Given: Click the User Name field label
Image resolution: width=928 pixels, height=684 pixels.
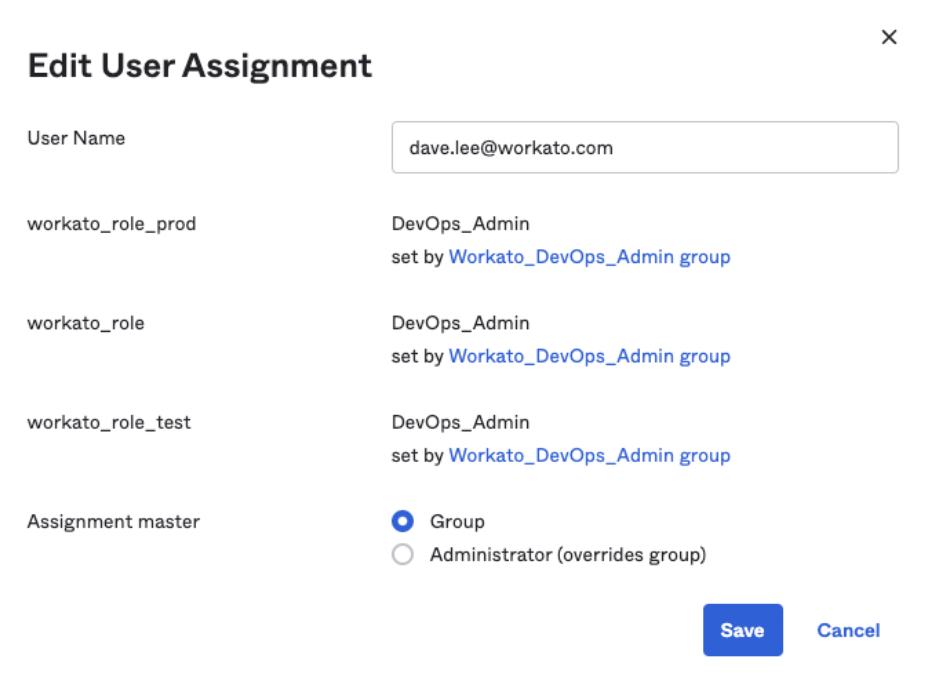Looking at the screenshot, I should click(x=76, y=138).
